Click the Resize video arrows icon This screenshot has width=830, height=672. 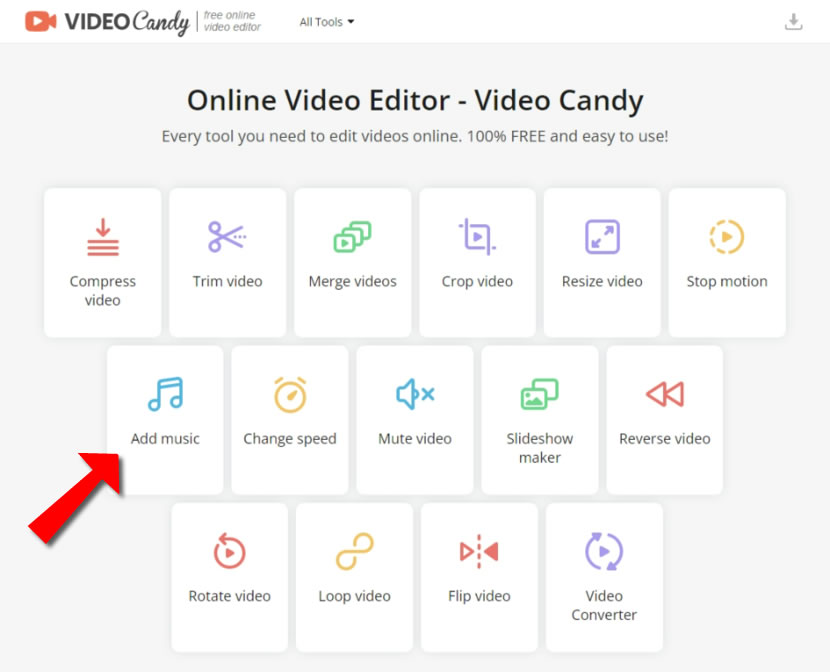pos(602,237)
